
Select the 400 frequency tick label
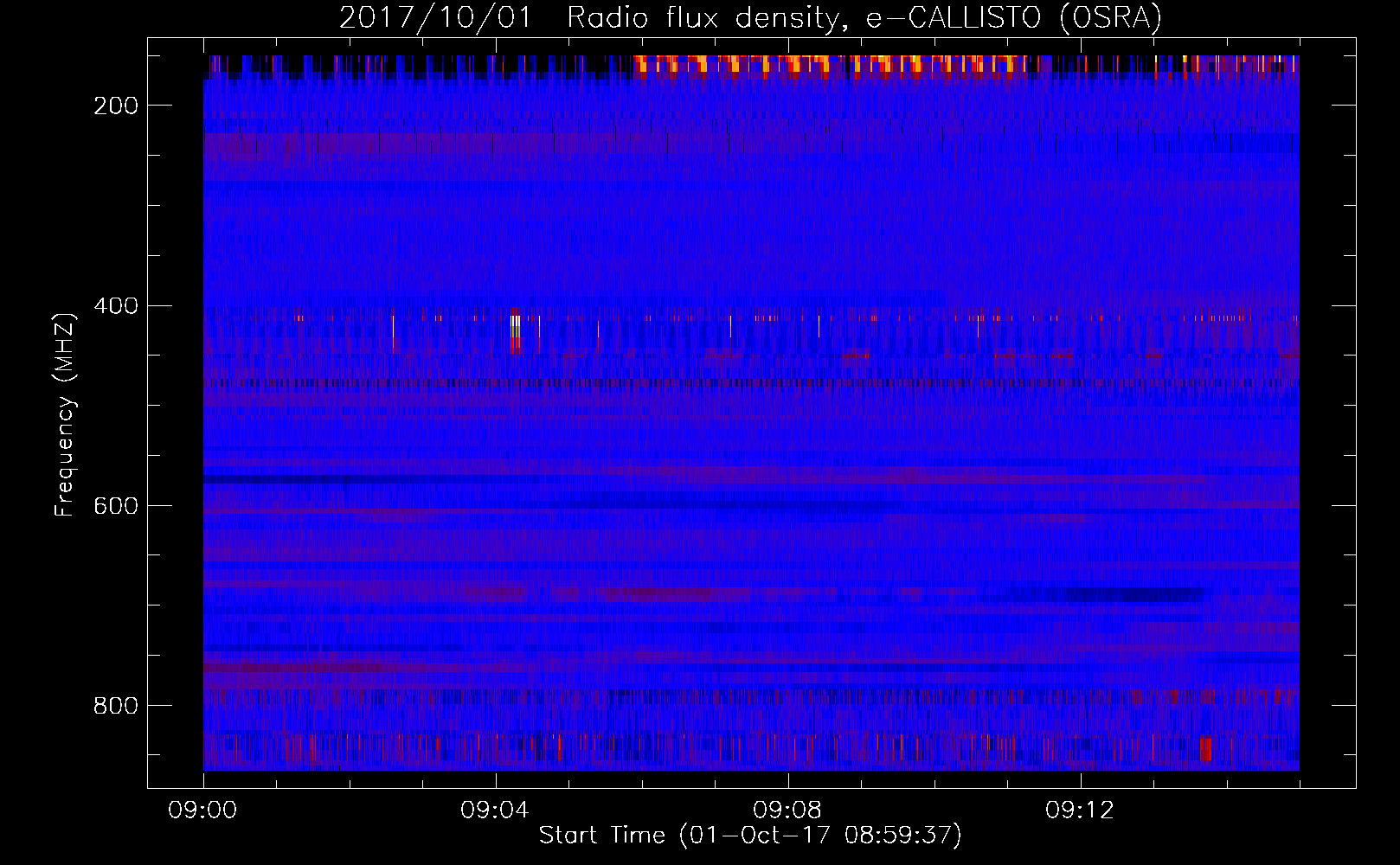tap(116, 306)
